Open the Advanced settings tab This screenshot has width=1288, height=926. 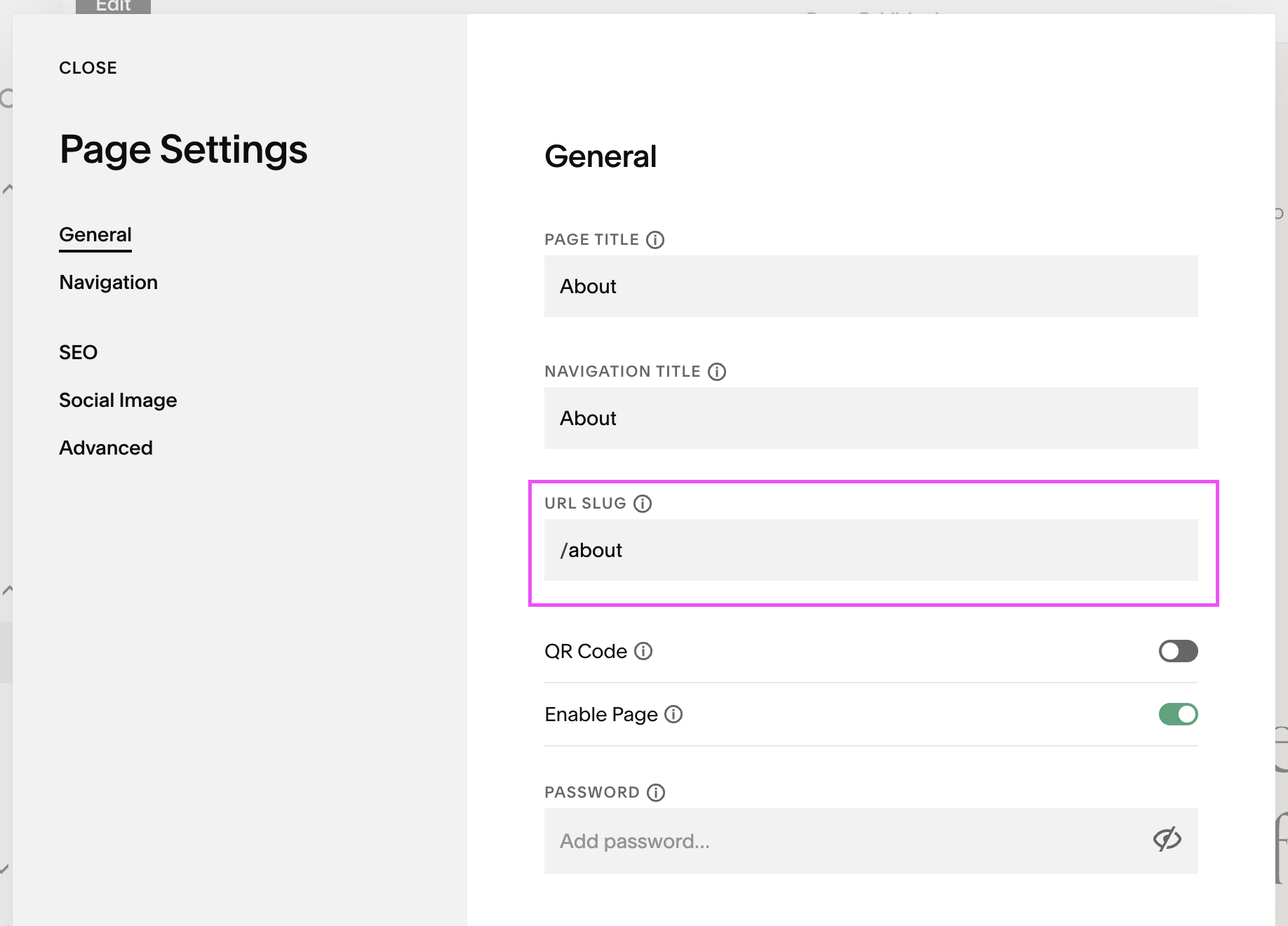click(x=106, y=448)
